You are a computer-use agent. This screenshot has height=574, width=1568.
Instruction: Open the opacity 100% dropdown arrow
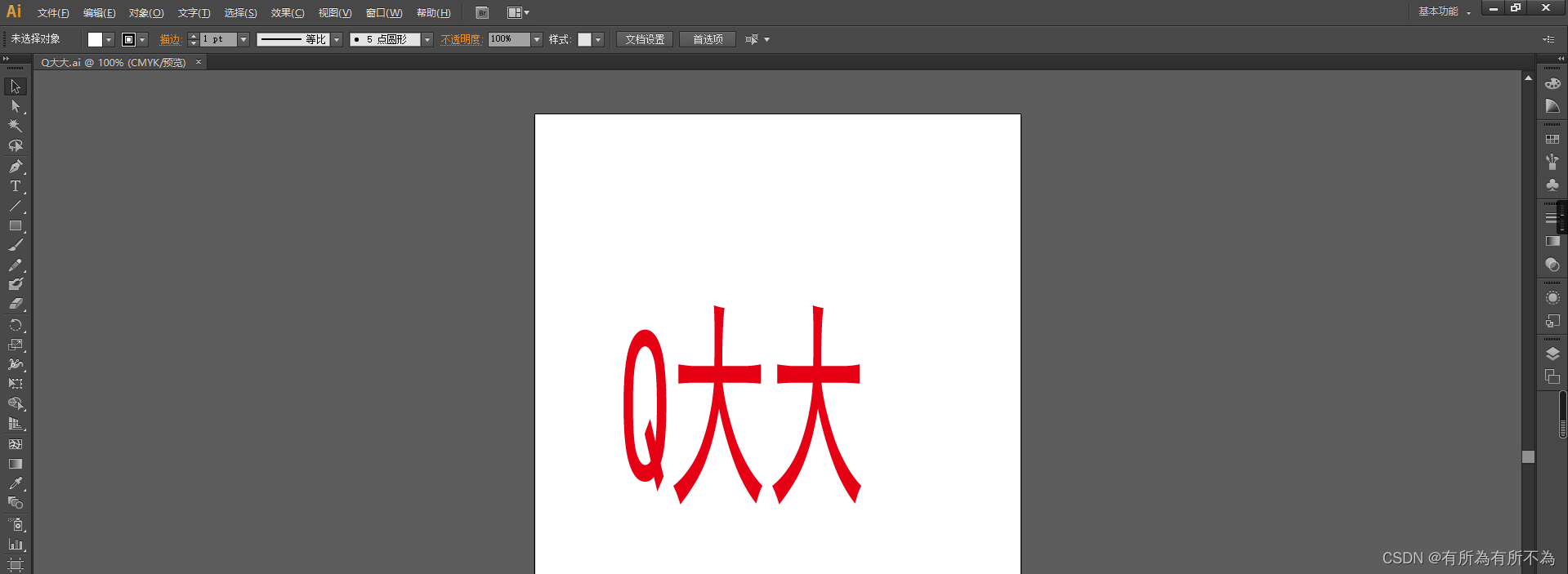[537, 39]
